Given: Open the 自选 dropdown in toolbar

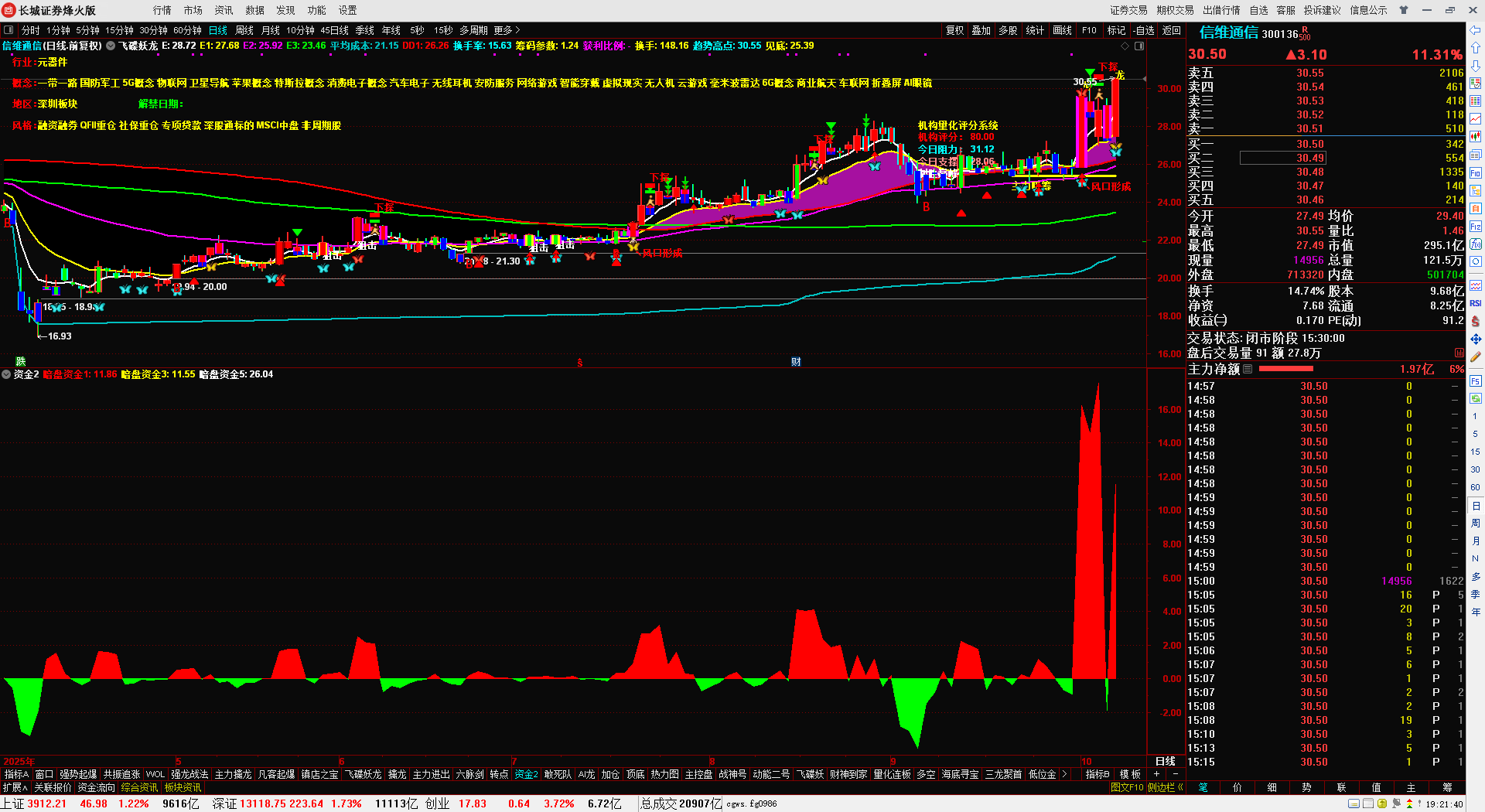Looking at the screenshot, I should (1145, 30).
